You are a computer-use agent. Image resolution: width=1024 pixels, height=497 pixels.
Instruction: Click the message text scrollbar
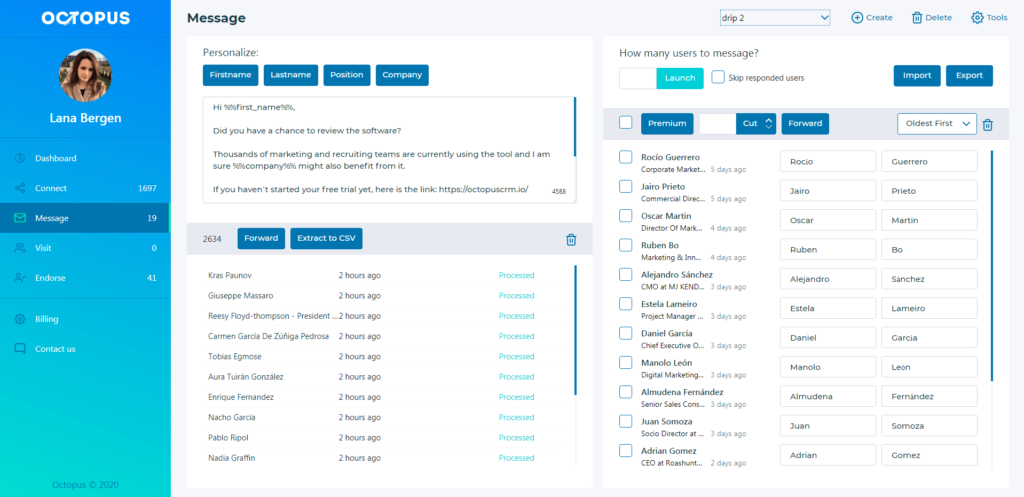tap(575, 127)
